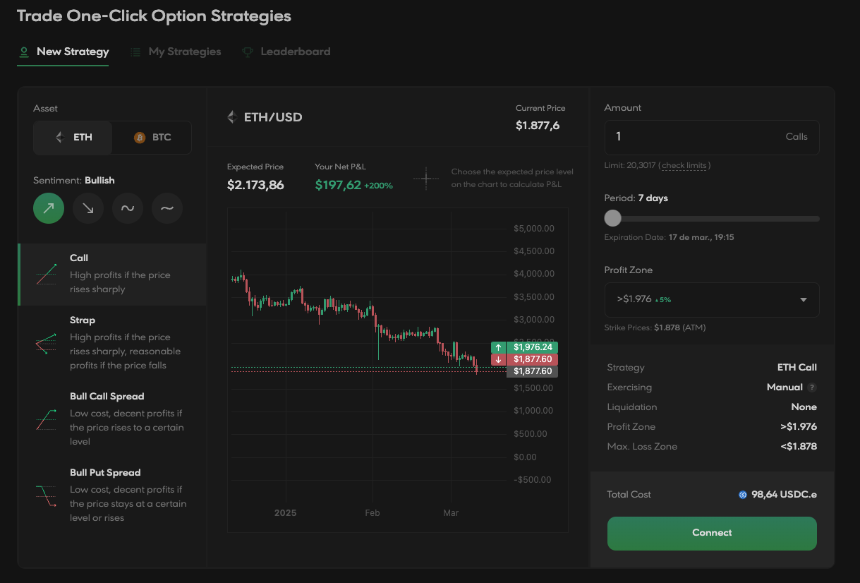Open the check limits link
860x583 pixels.
684,165
